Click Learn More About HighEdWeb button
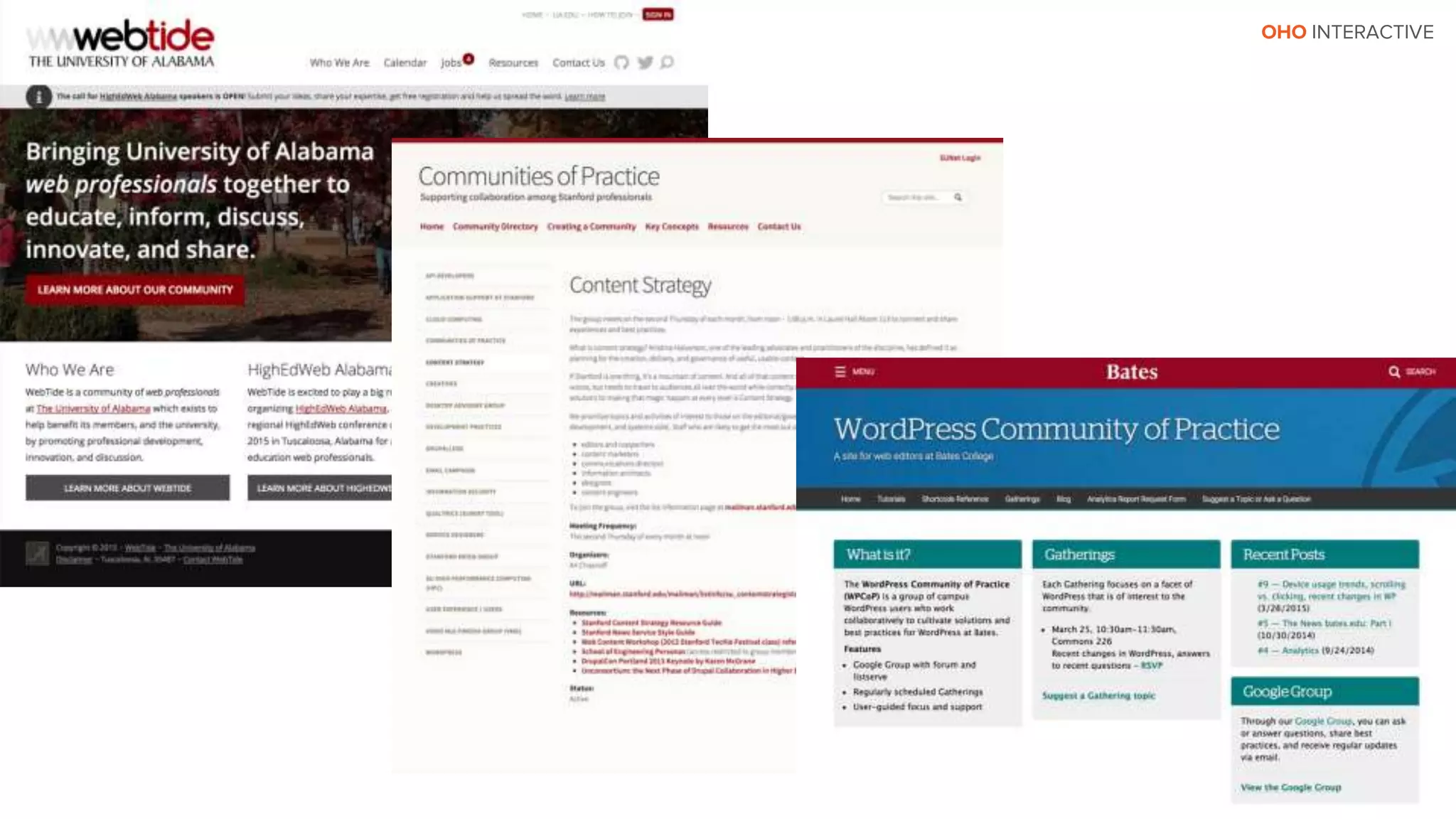Viewport: 1456px width, 819px height. pyautogui.click(x=320, y=488)
